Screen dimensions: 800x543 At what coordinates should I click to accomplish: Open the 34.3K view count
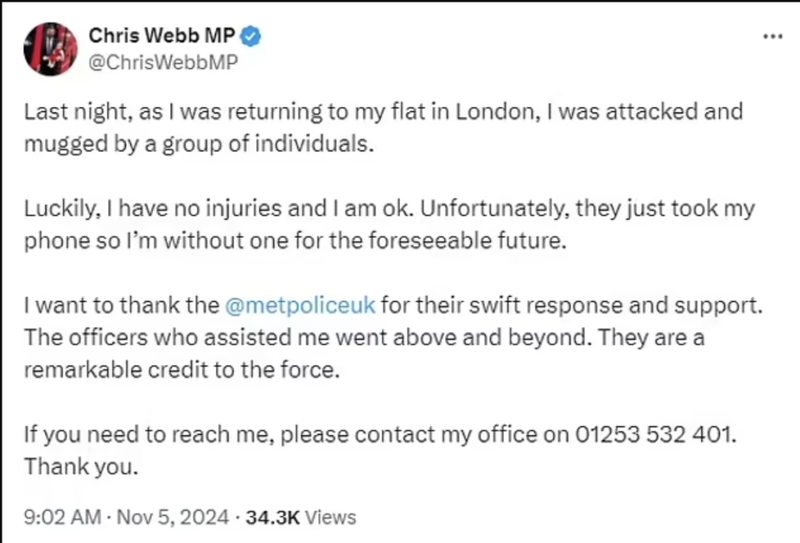coord(270,517)
